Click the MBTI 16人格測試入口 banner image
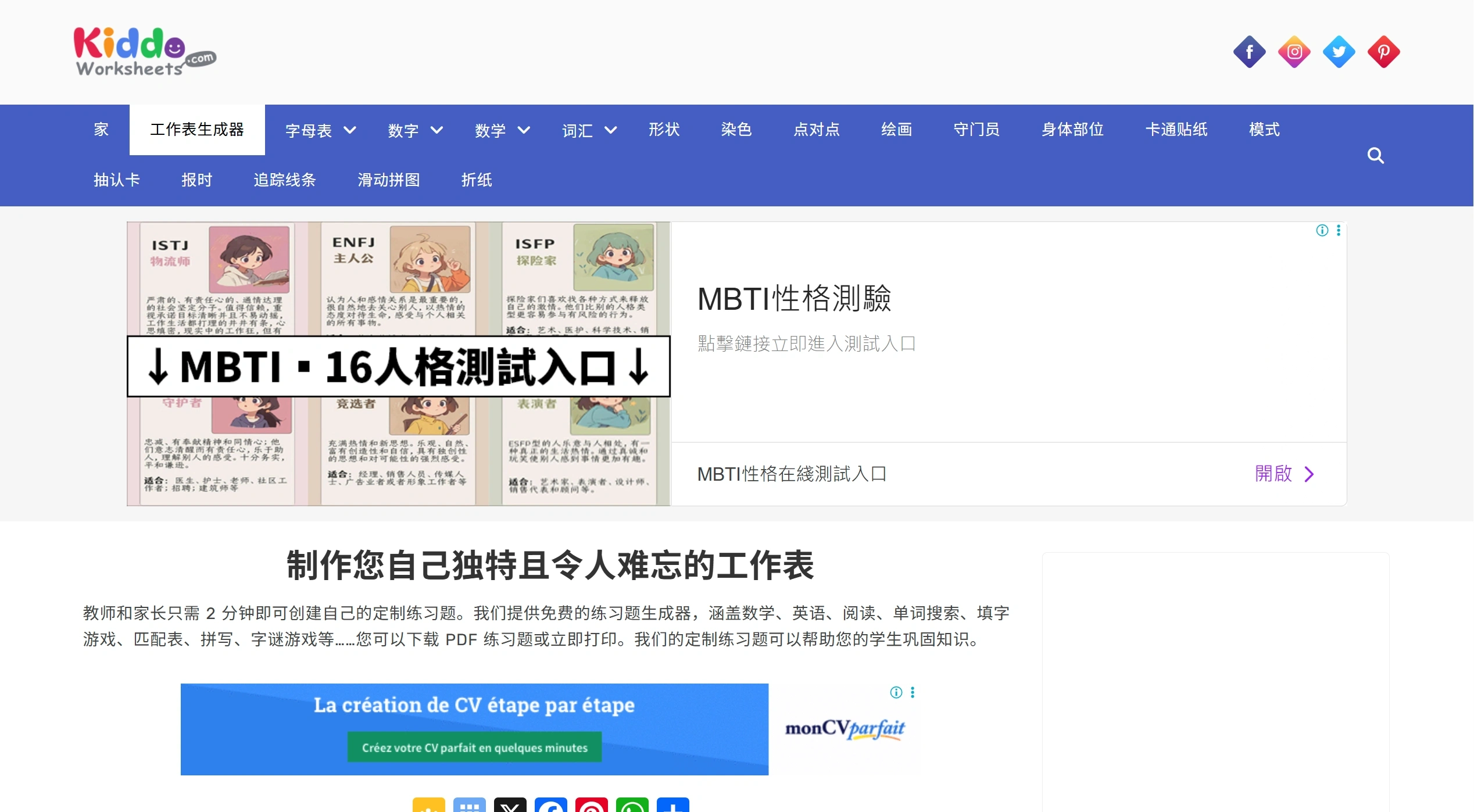Screen dimensions: 1474x812 [399, 367]
